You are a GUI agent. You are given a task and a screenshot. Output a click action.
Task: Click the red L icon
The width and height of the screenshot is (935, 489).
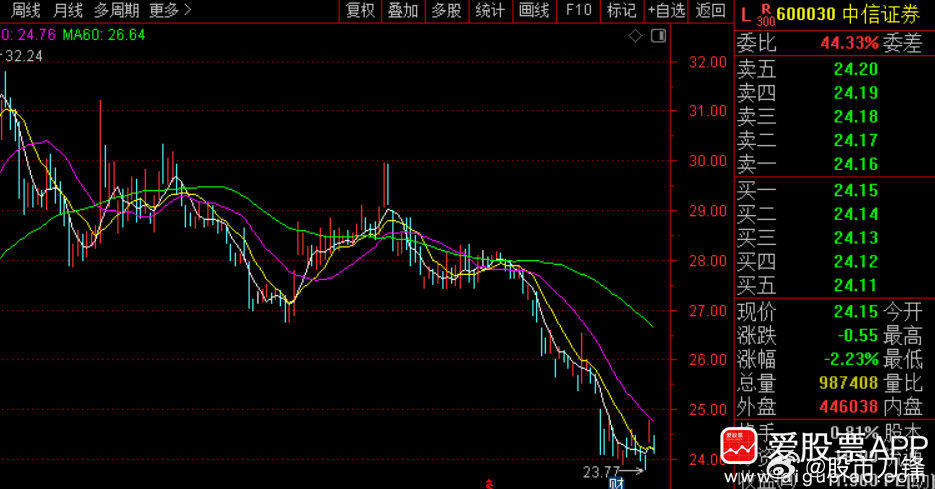[745, 15]
